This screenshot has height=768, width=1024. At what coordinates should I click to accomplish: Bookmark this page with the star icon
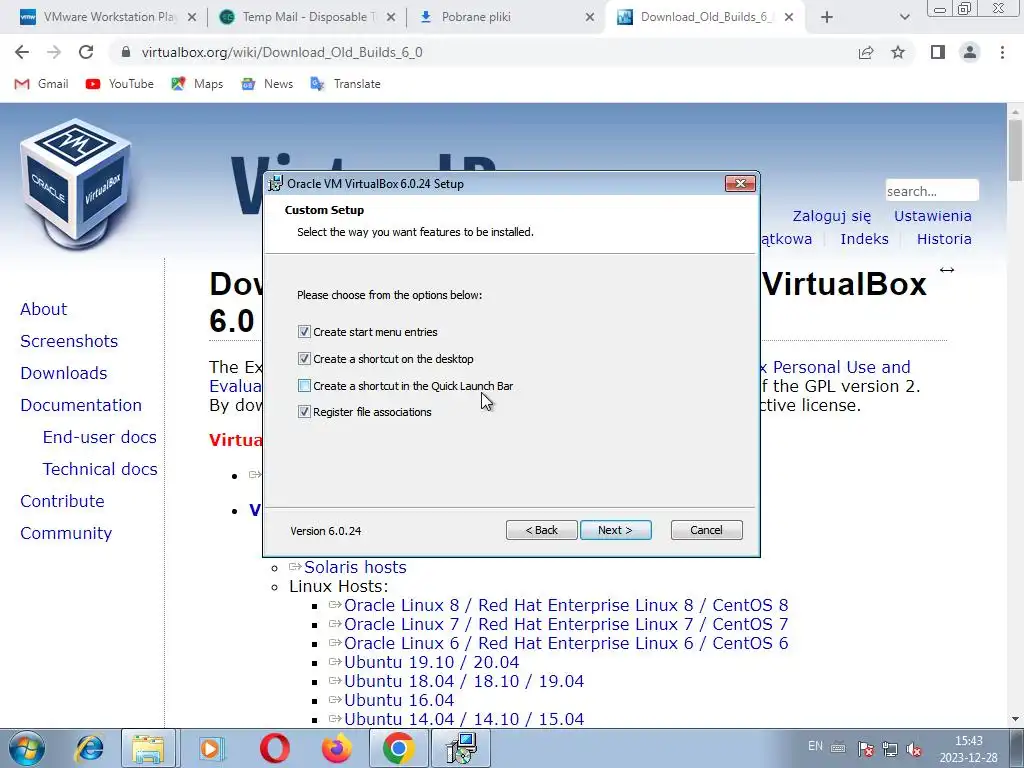tap(898, 52)
